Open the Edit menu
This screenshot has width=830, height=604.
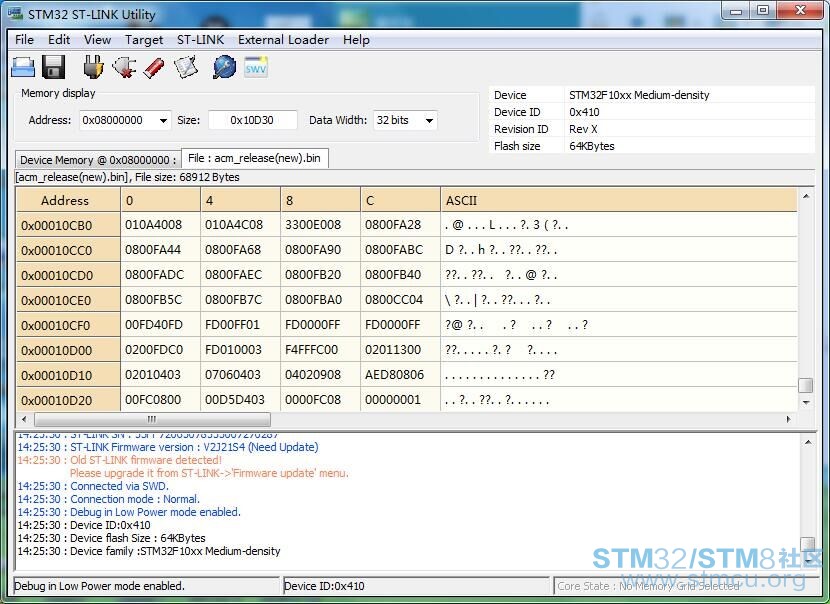coord(59,40)
